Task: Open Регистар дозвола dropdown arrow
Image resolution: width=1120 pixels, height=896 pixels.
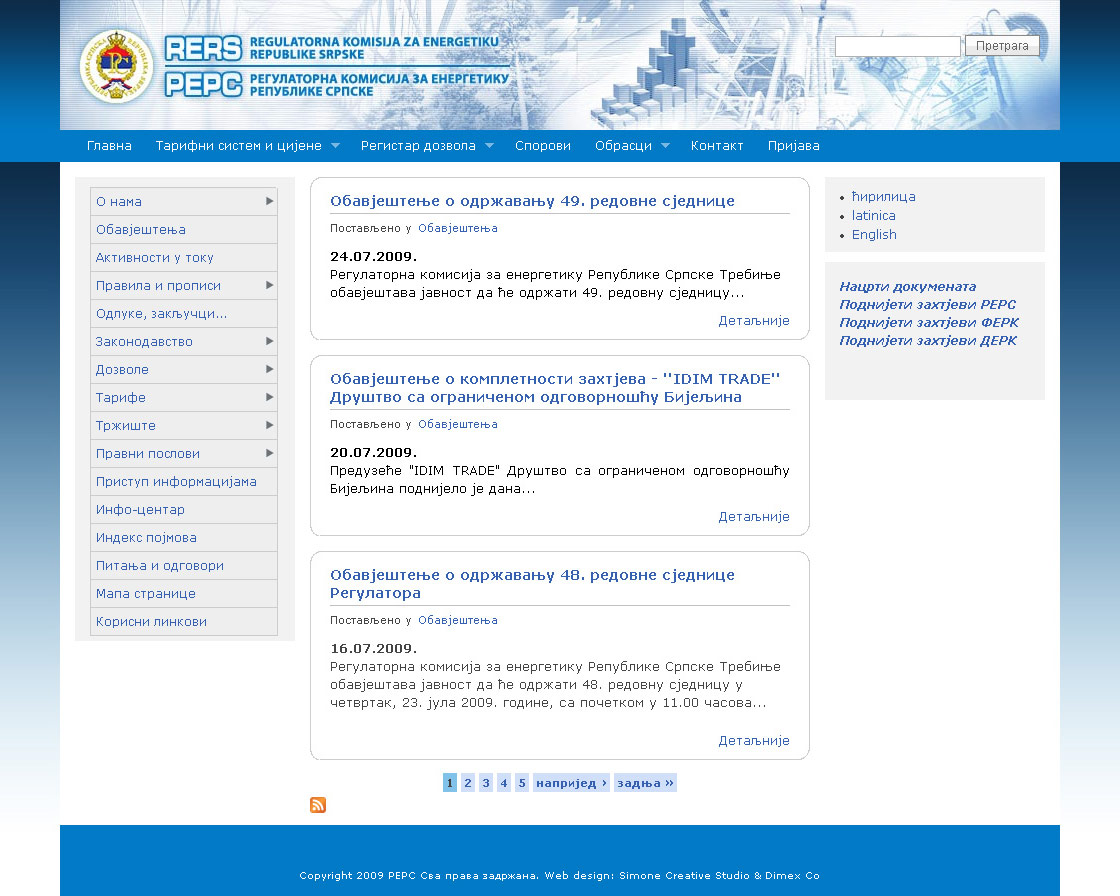Action: tap(489, 146)
